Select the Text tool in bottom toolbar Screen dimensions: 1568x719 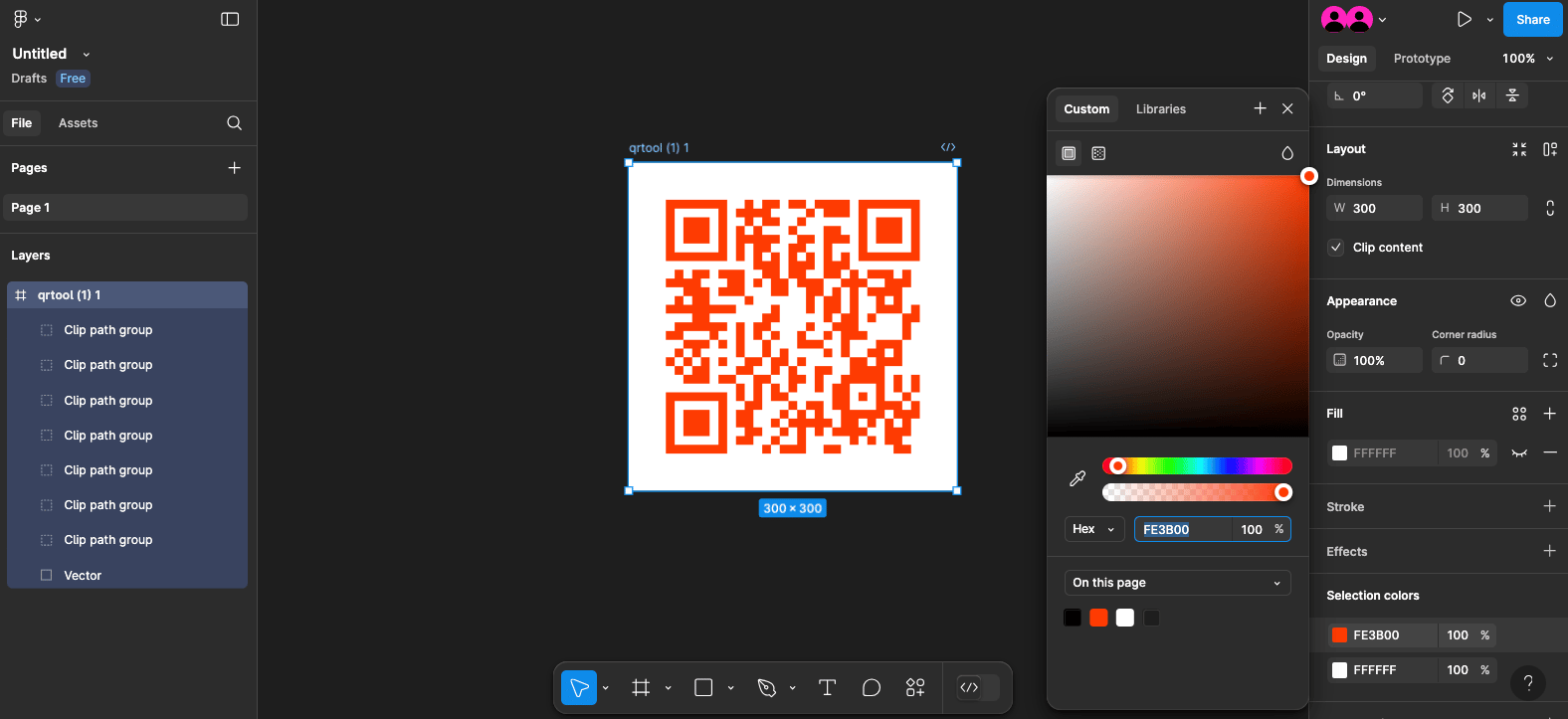point(827,687)
